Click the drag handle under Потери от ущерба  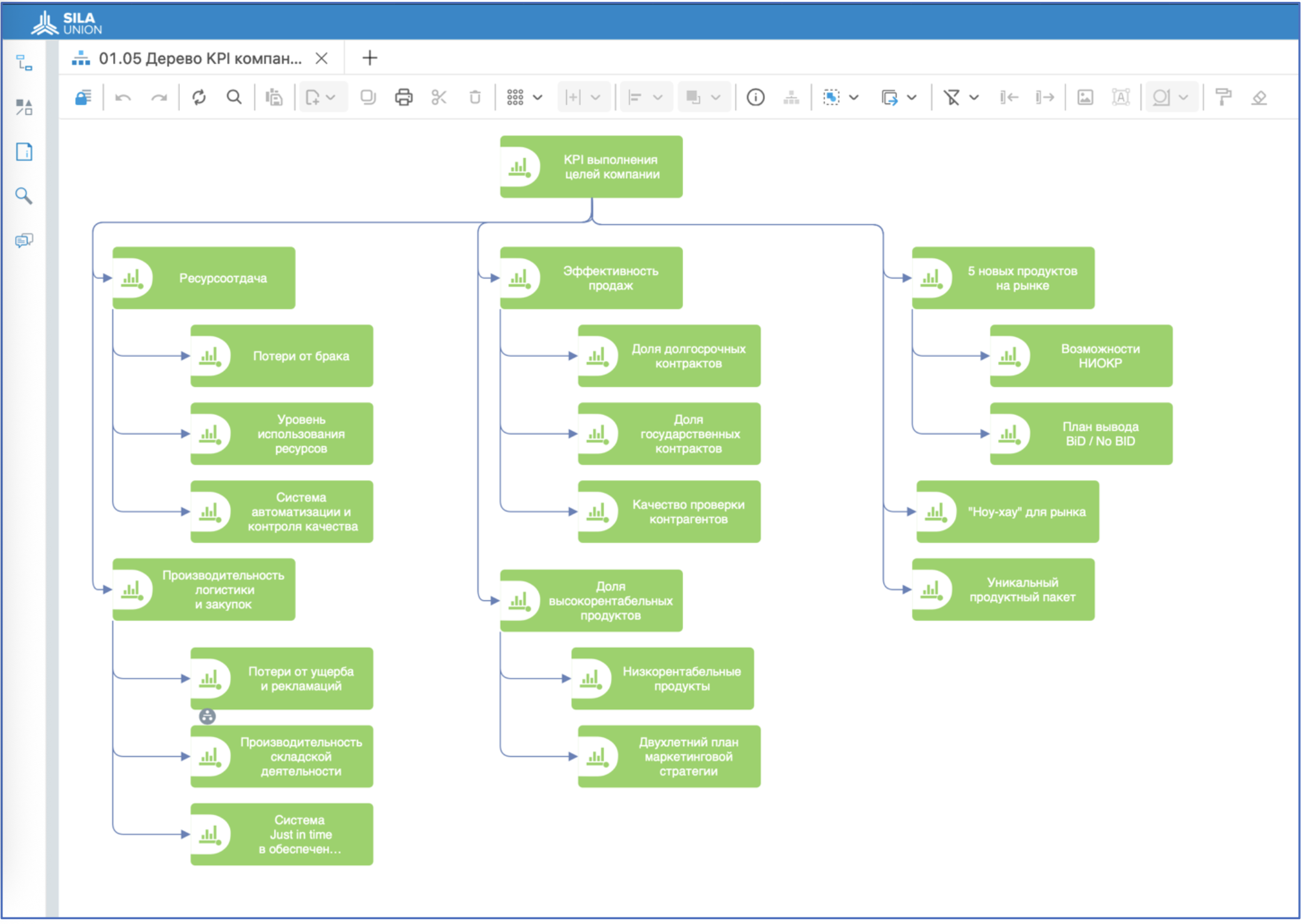click(207, 716)
